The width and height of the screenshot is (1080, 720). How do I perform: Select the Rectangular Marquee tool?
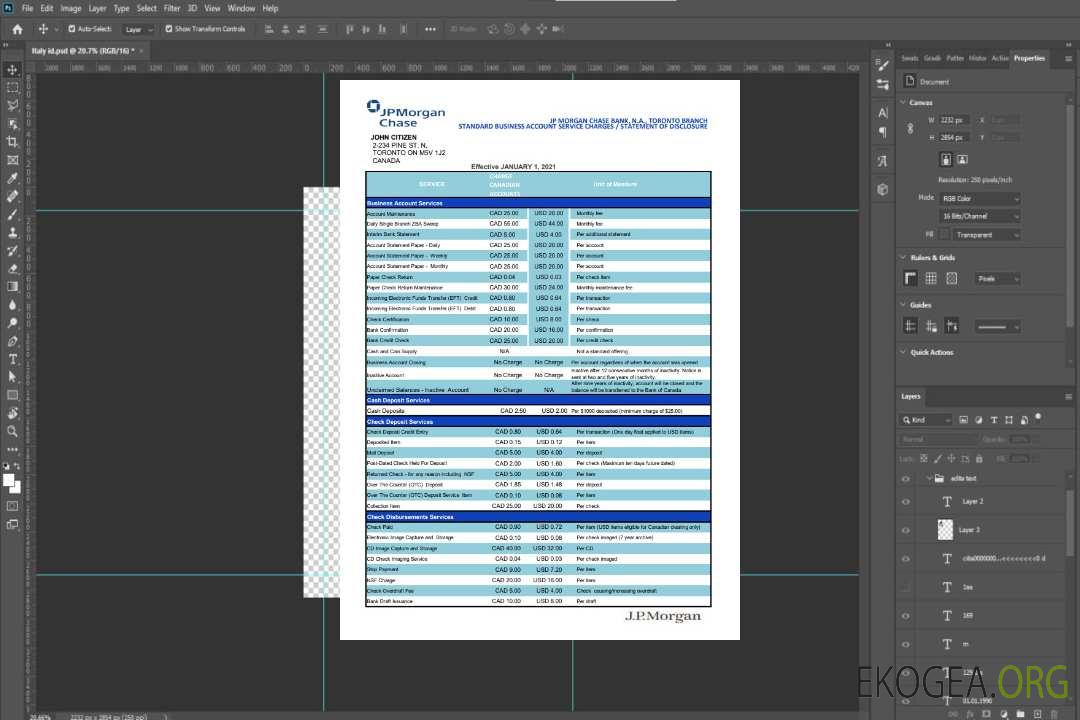tap(12, 88)
